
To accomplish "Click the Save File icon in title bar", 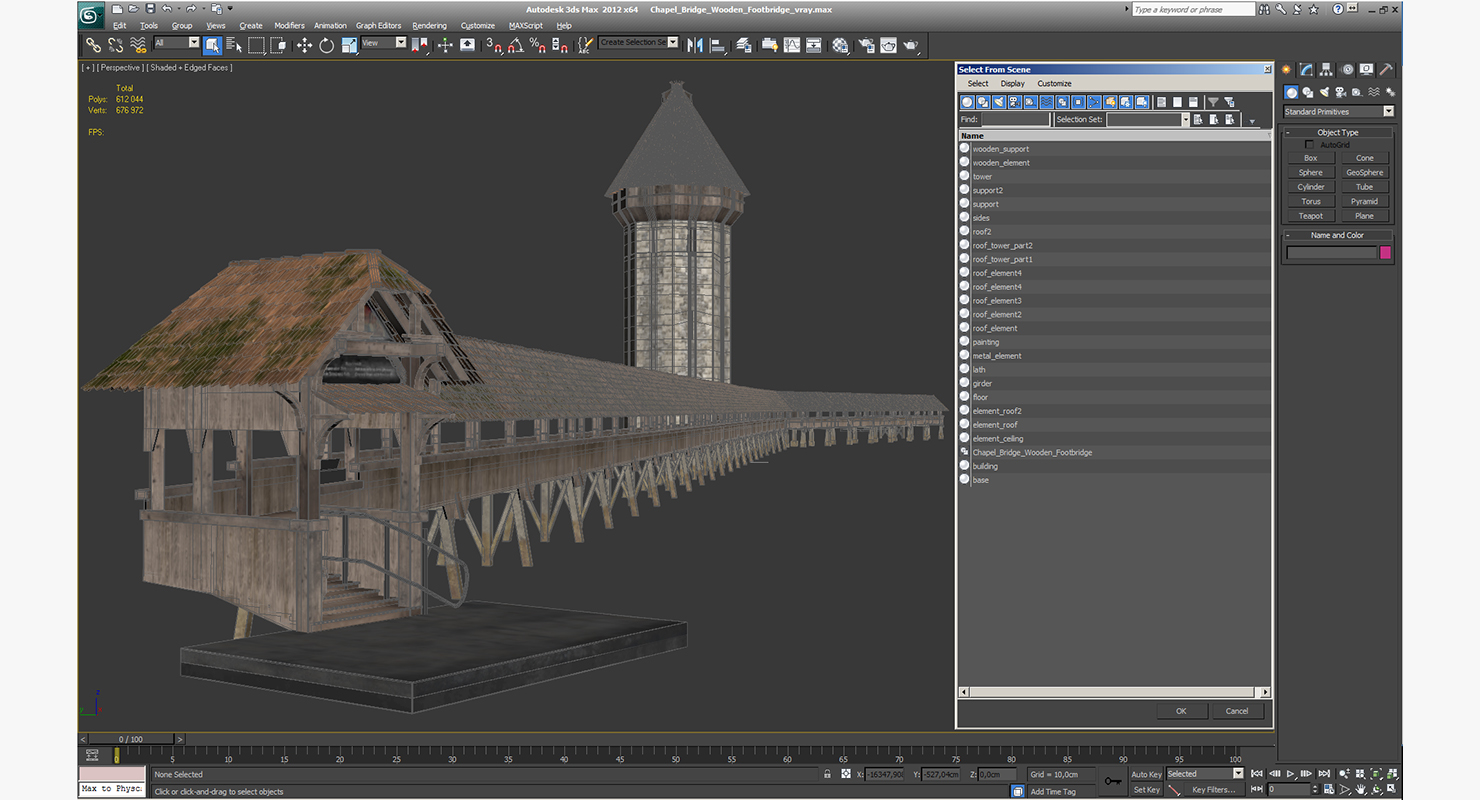I will 150,9.
